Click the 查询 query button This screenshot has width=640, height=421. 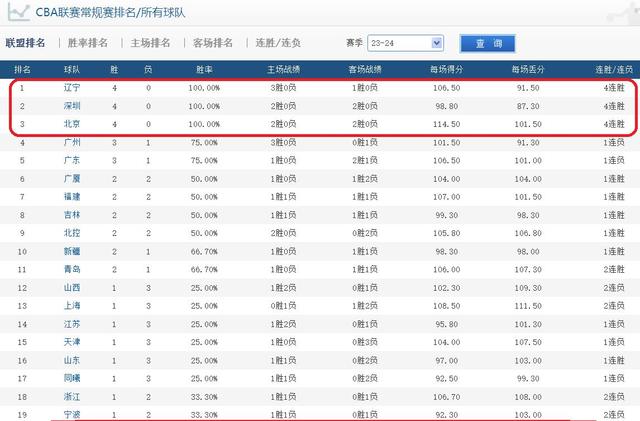pos(488,43)
